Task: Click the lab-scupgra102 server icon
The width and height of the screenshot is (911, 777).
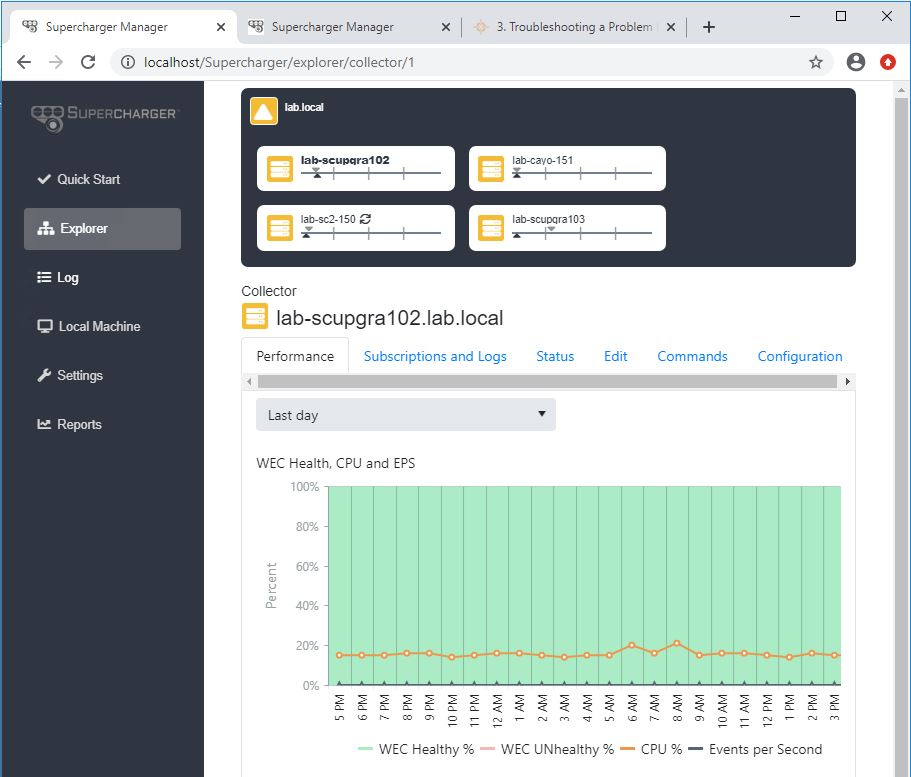Action: [279, 169]
